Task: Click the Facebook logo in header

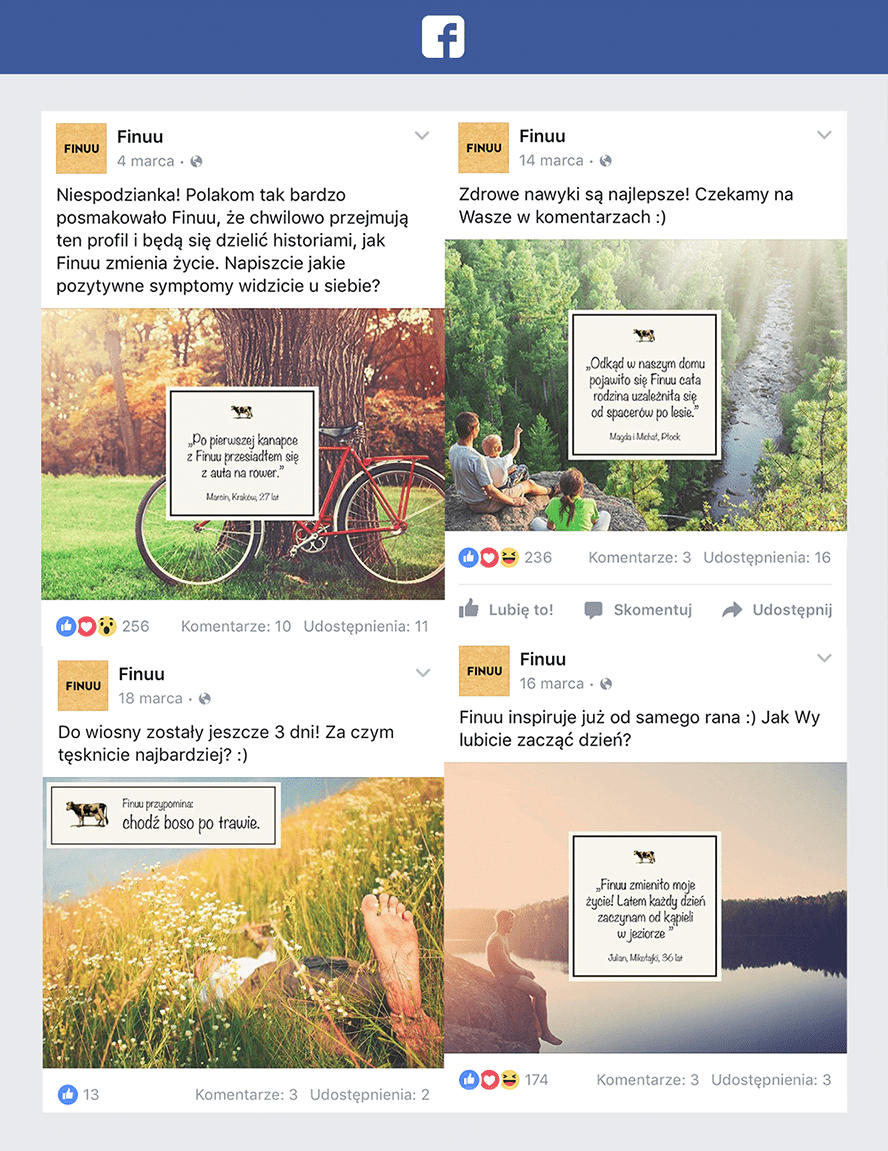Action: (x=443, y=37)
